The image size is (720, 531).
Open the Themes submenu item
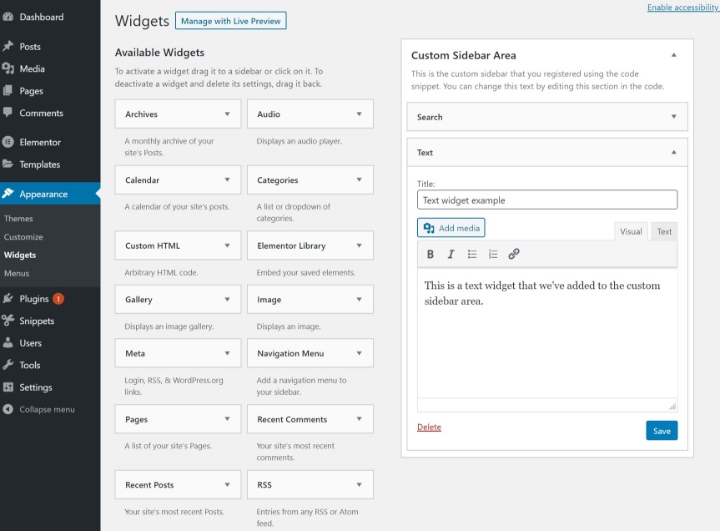tap(18, 219)
